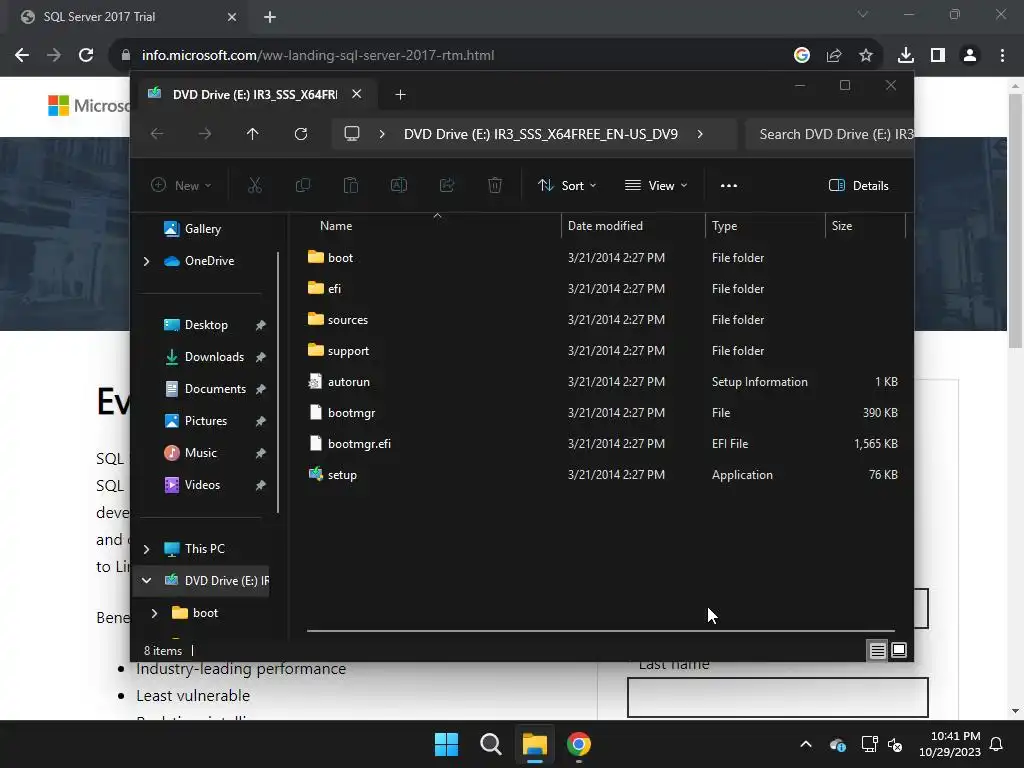This screenshot has height=768, width=1024.
Task: Expand the This PC tree node
Action: pyautogui.click(x=146, y=549)
